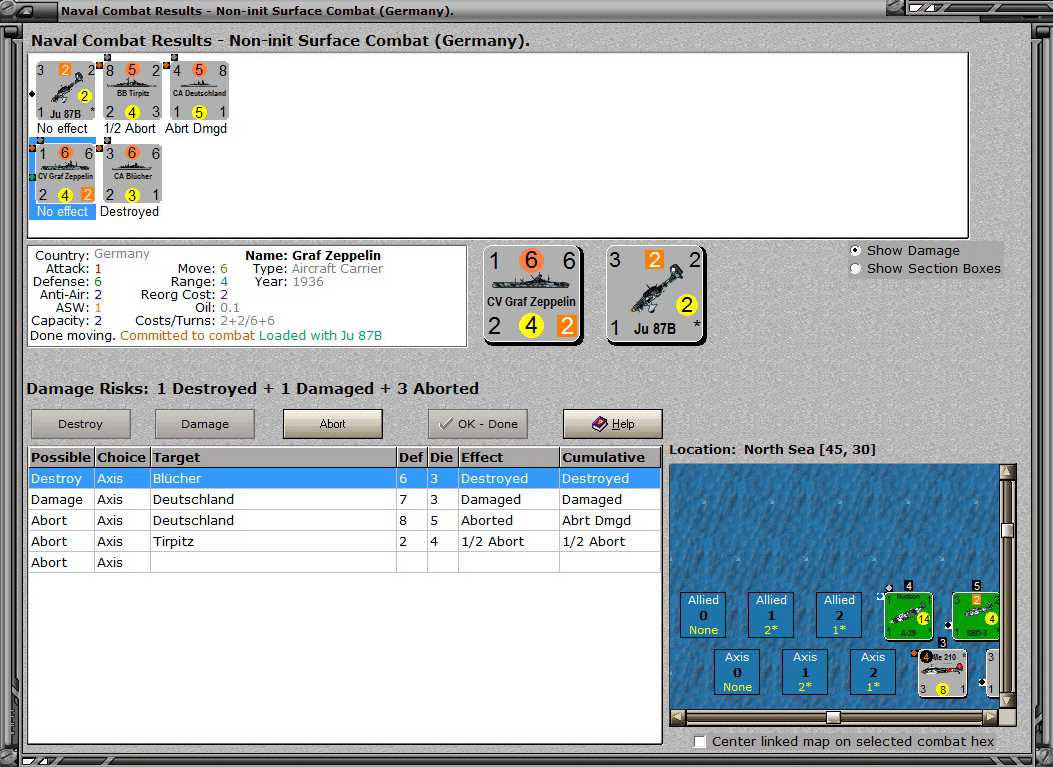Select the Show Damage radio button

click(x=856, y=251)
